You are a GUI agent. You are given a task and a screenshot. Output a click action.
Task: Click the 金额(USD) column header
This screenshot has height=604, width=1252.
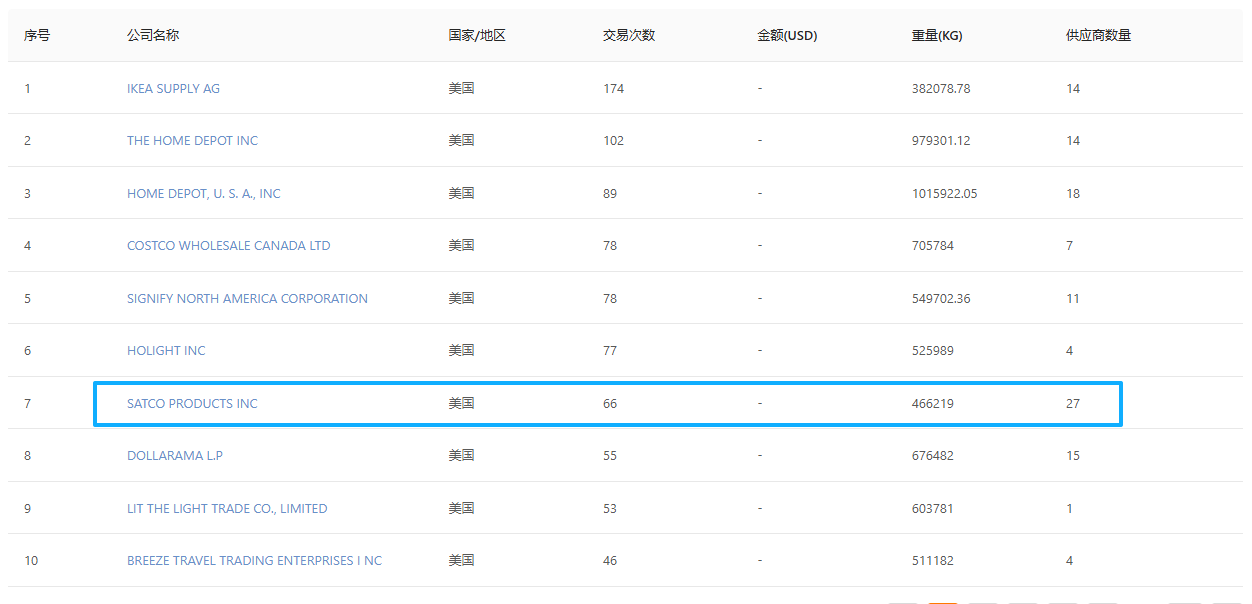(x=787, y=35)
